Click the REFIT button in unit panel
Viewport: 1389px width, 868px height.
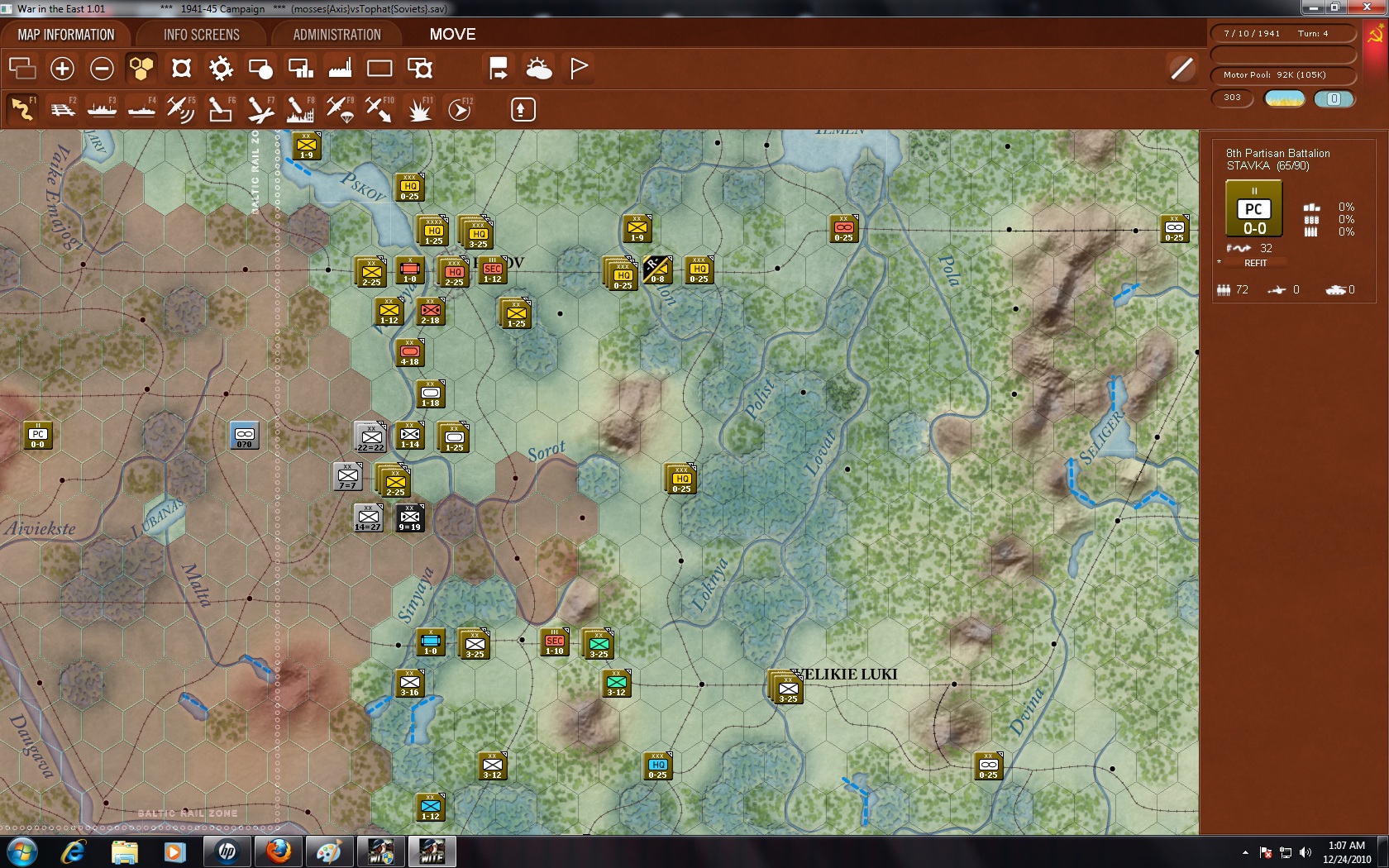point(1255,263)
